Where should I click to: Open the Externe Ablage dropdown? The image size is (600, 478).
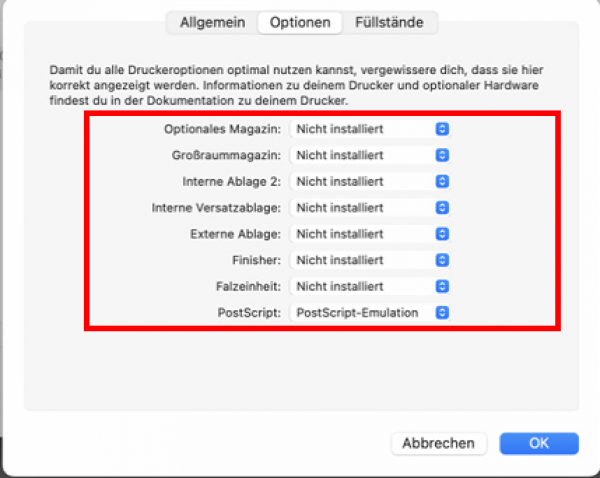tap(370, 234)
